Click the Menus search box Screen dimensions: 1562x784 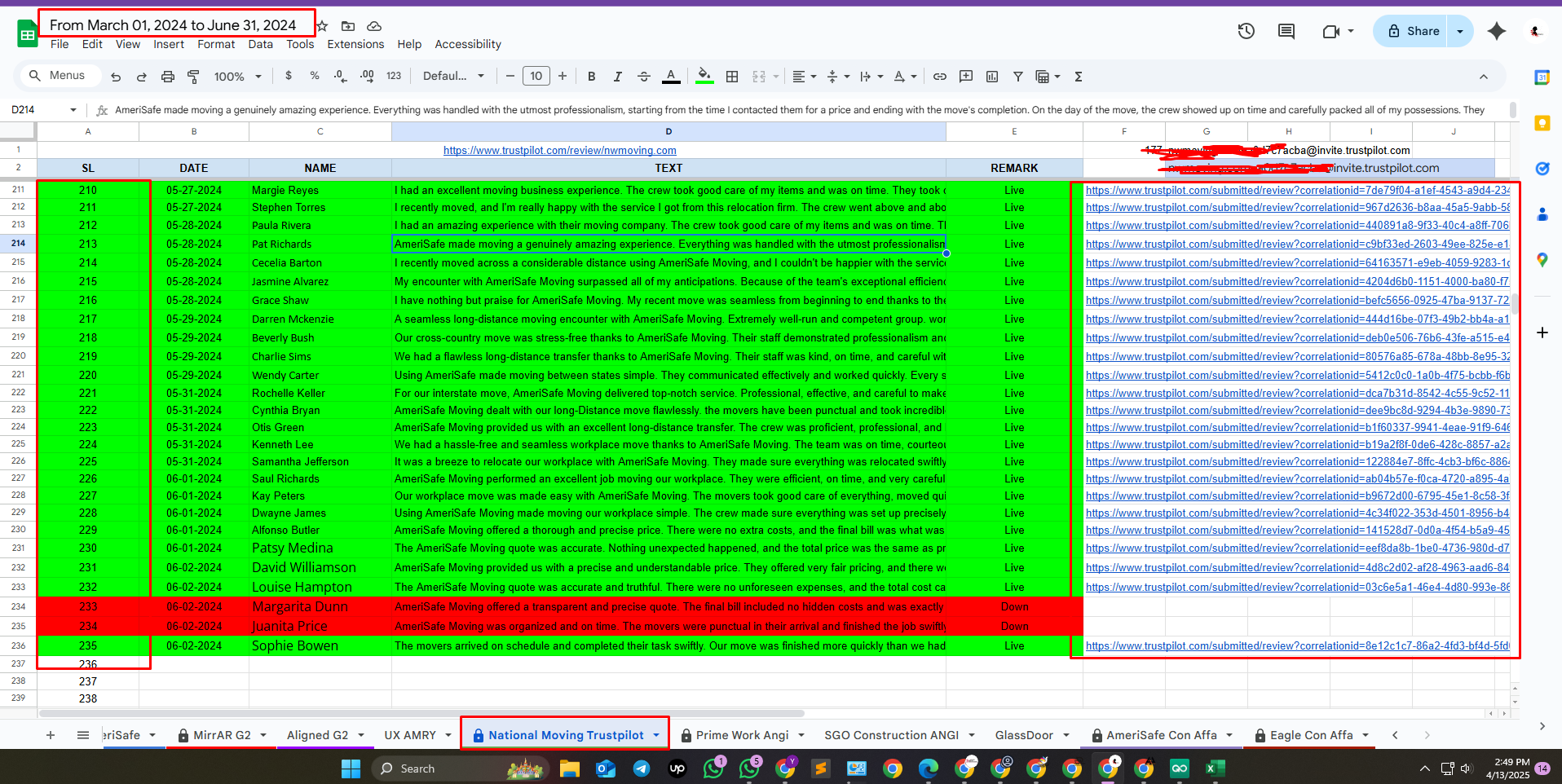click(x=60, y=76)
